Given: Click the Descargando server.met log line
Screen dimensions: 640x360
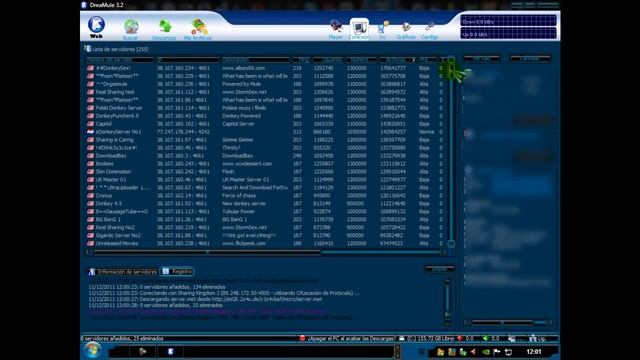Looking at the screenshot, I should 205,299.
